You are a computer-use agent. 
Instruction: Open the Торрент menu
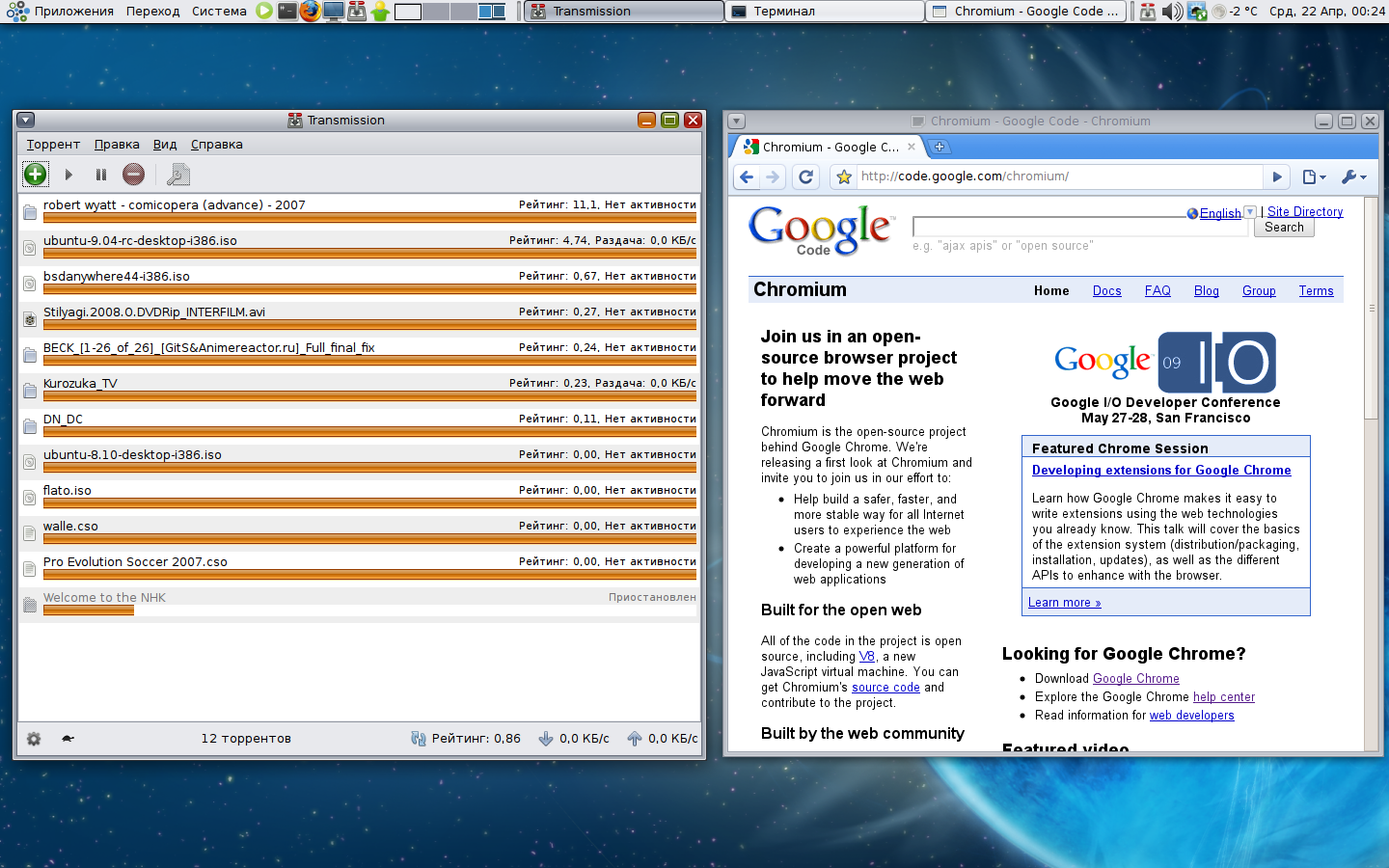click(x=53, y=145)
